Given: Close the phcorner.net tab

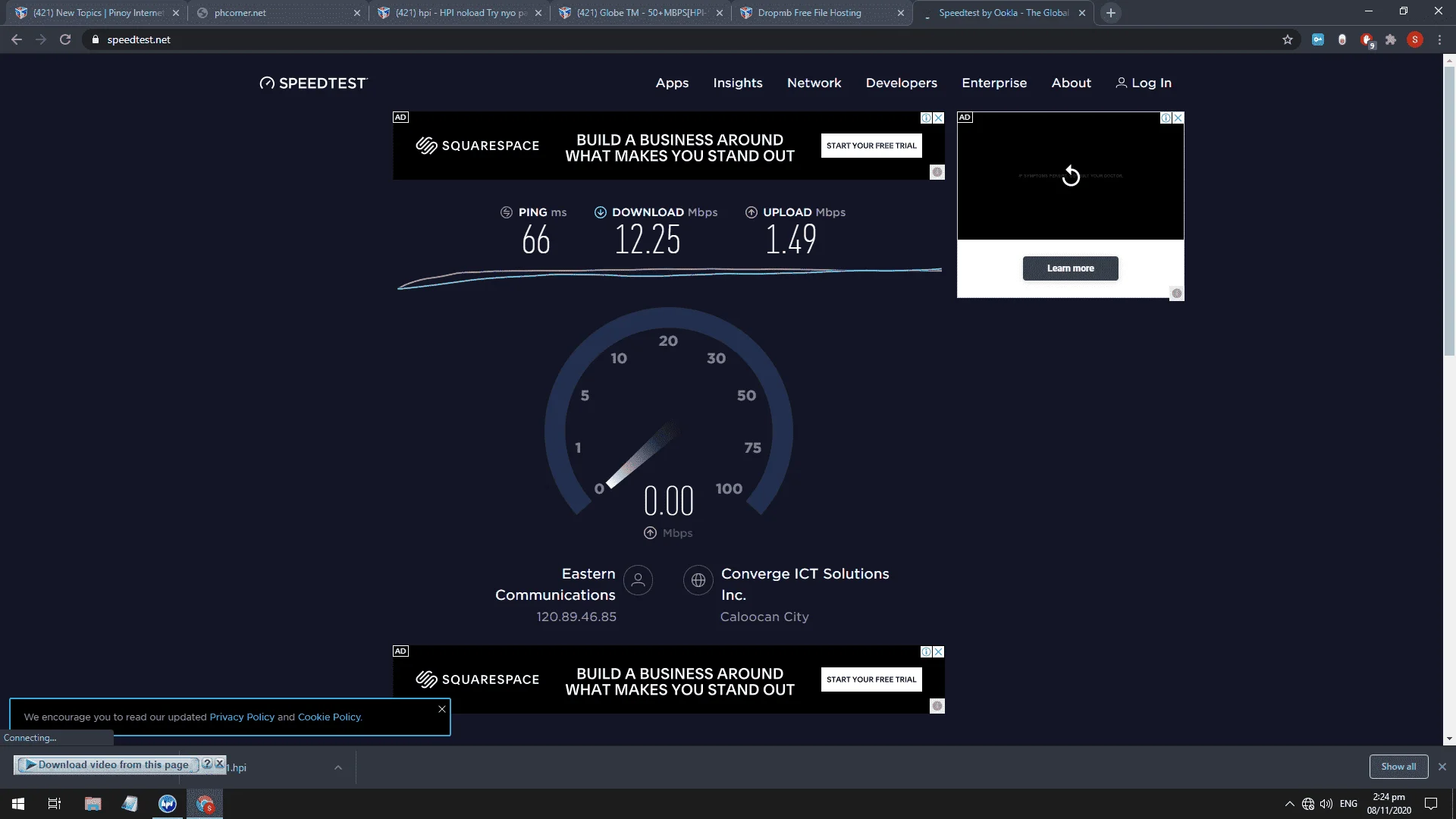Looking at the screenshot, I should pos(357,13).
